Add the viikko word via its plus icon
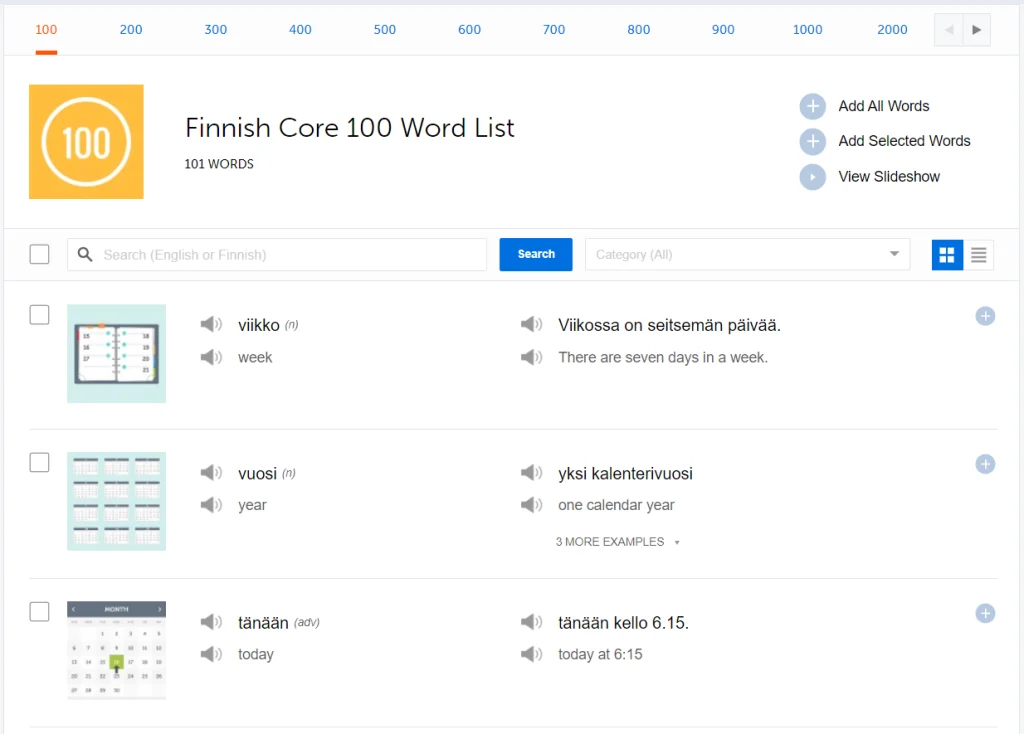 click(985, 315)
